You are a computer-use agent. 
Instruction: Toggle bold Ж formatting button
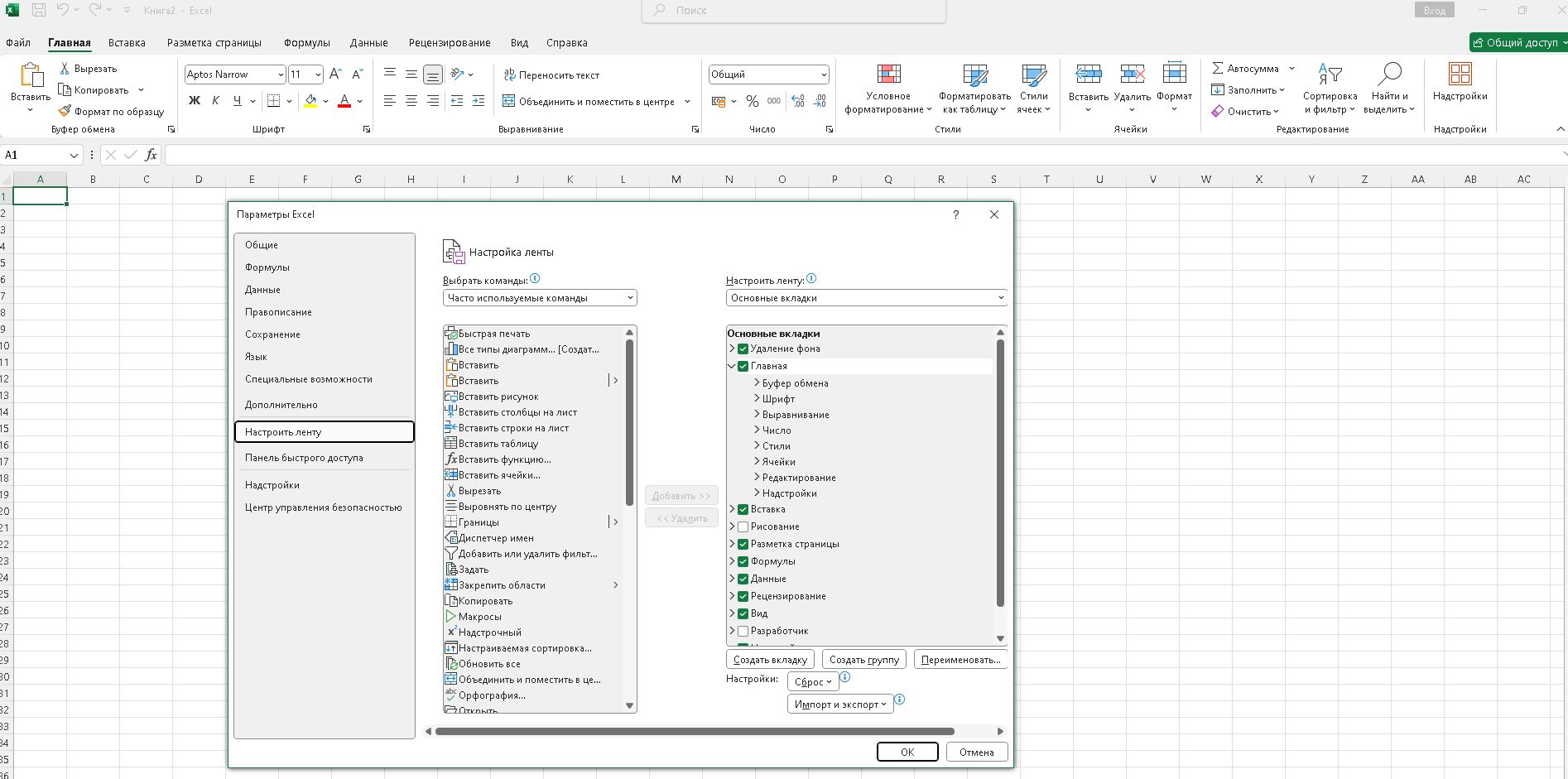pyautogui.click(x=195, y=101)
